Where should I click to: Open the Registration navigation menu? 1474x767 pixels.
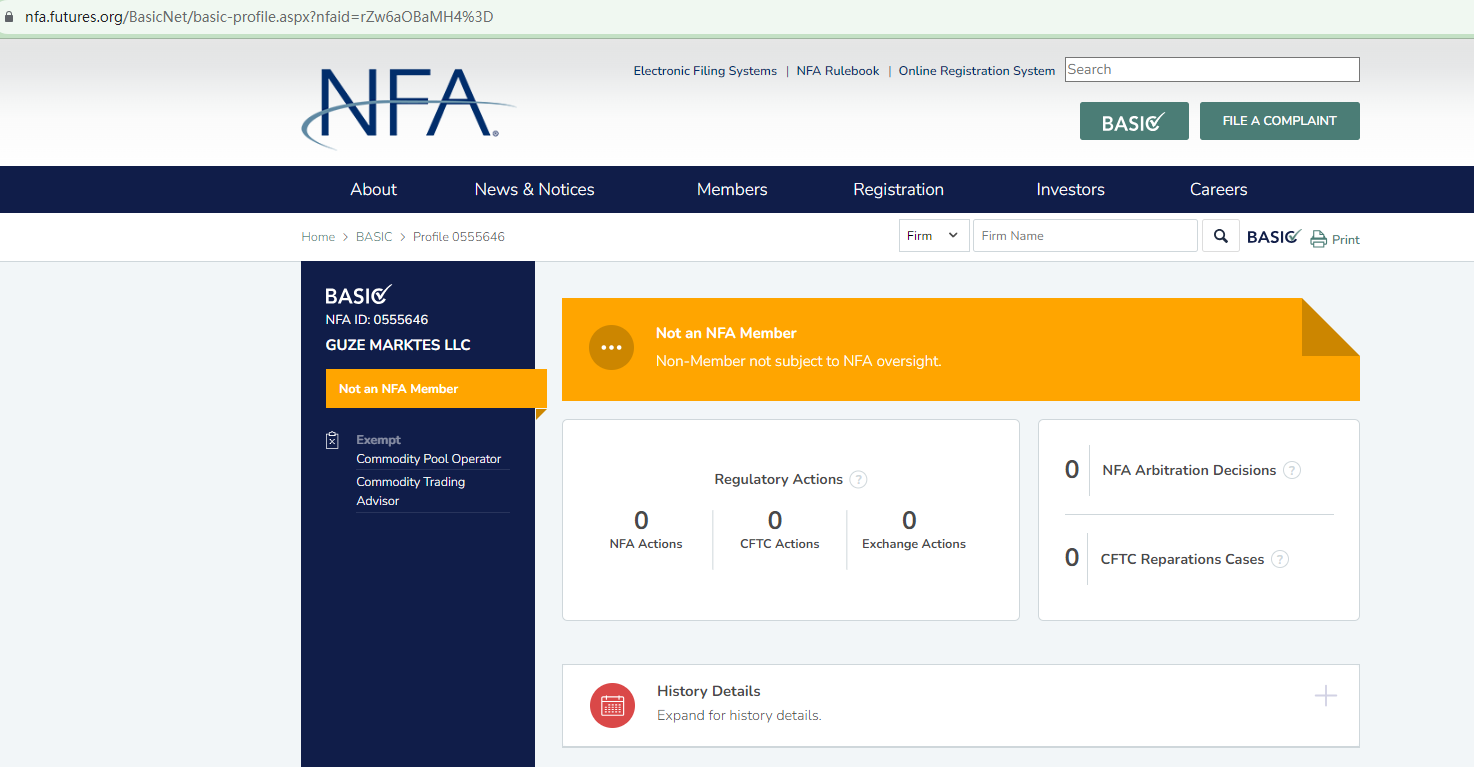[x=898, y=189]
